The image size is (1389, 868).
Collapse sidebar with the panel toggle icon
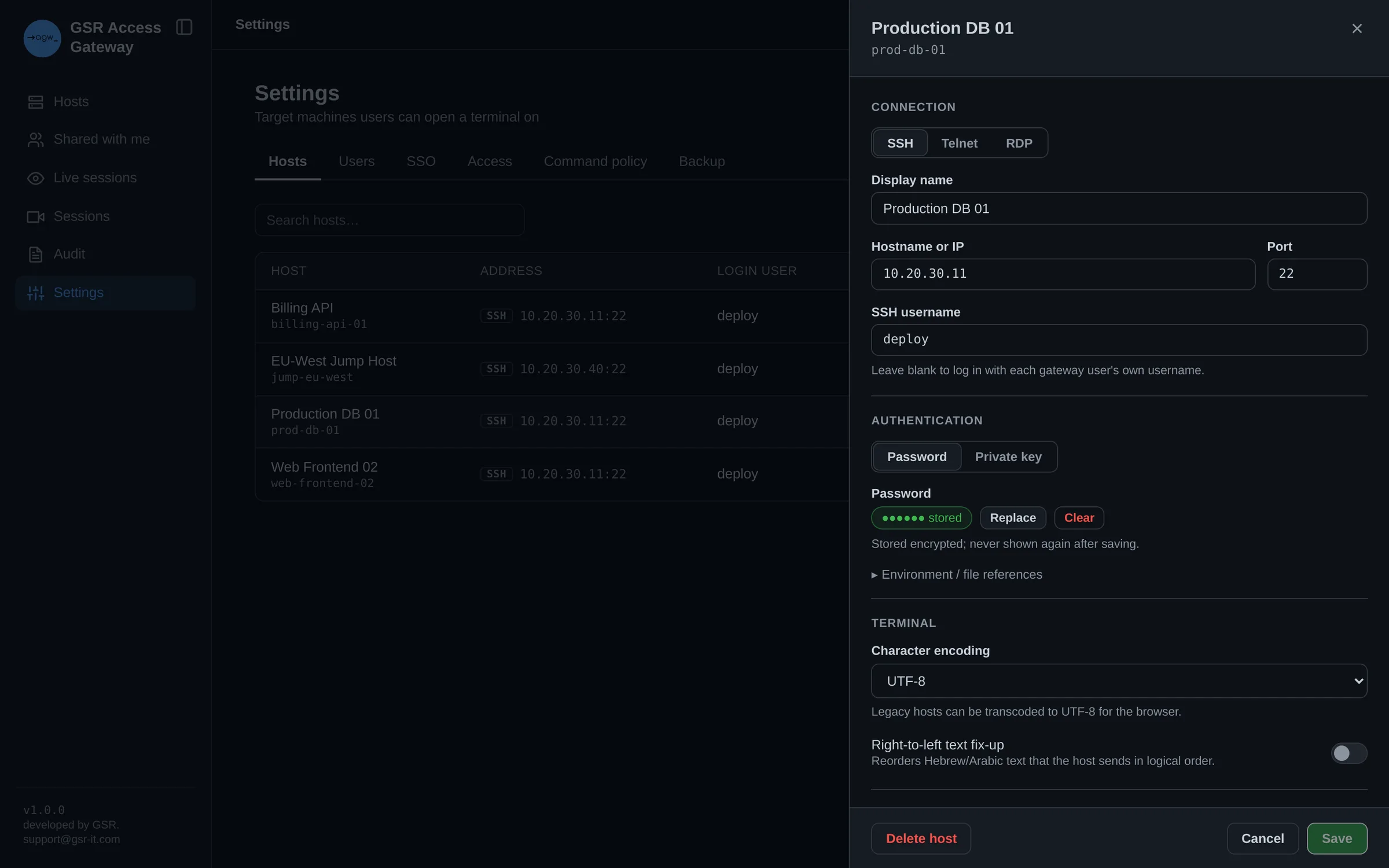tap(184, 27)
